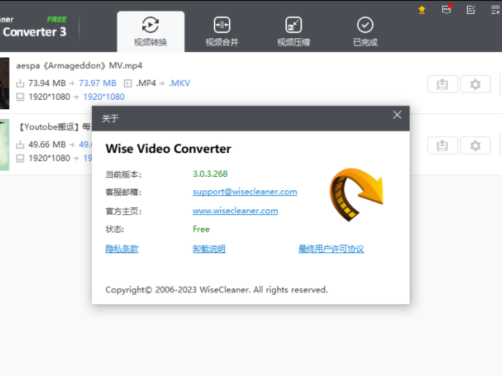Viewport: 502px width, 376px height.
Task: Open the main menu icon at top right
Action: pyautogui.click(x=495, y=10)
